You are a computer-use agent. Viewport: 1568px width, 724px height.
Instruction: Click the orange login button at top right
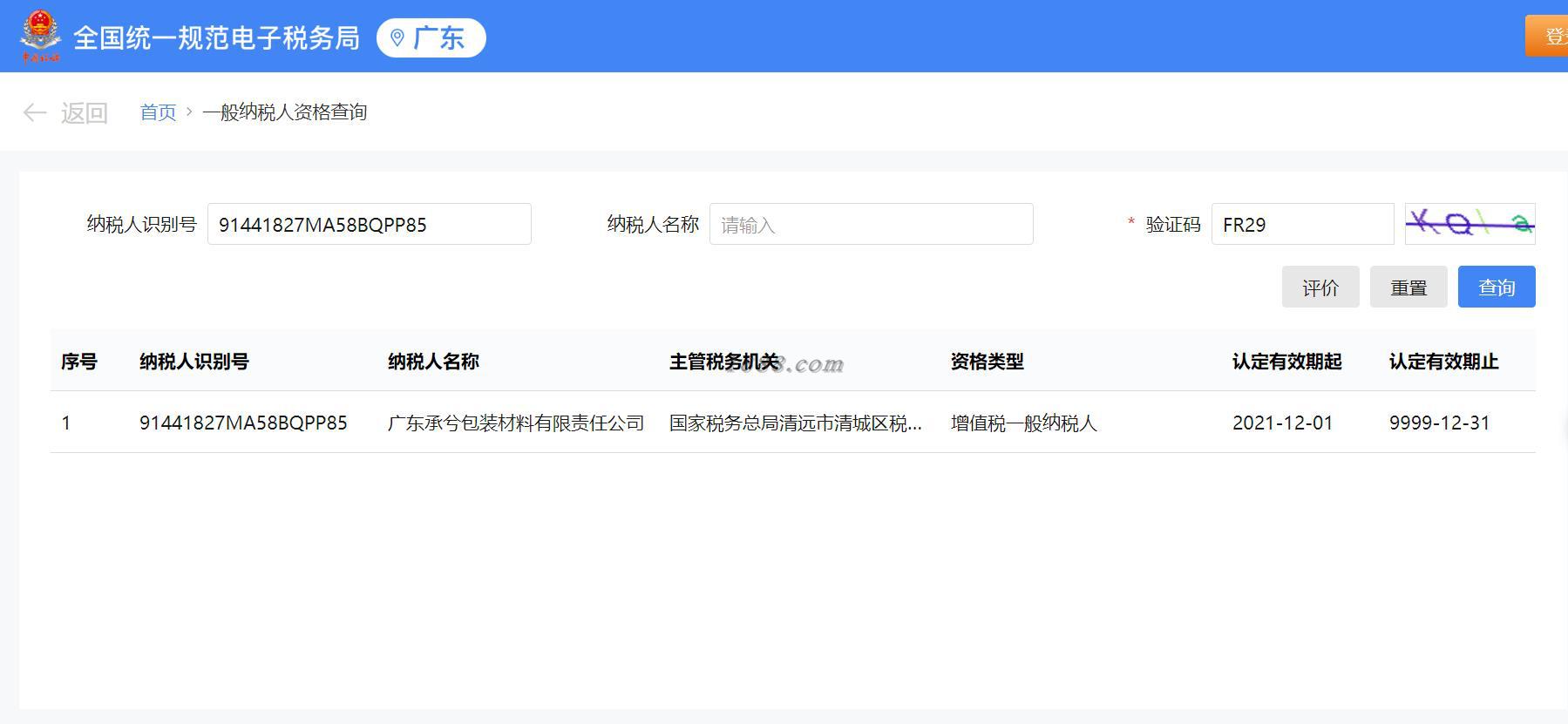pos(1546,36)
